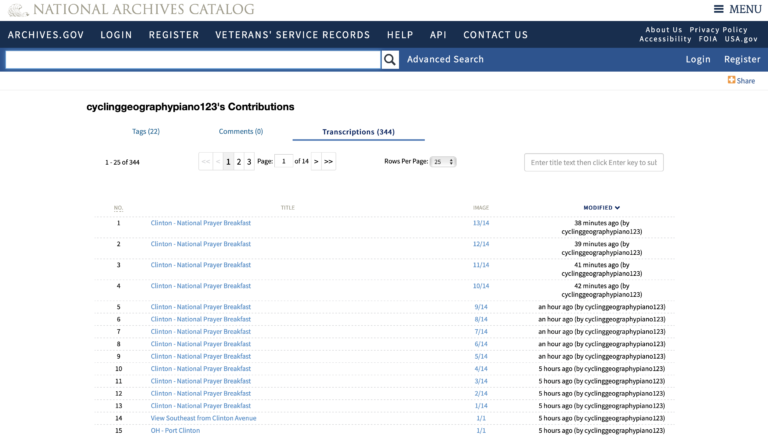Click the About Us link
The image size is (768, 436).
click(x=664, y=30)
